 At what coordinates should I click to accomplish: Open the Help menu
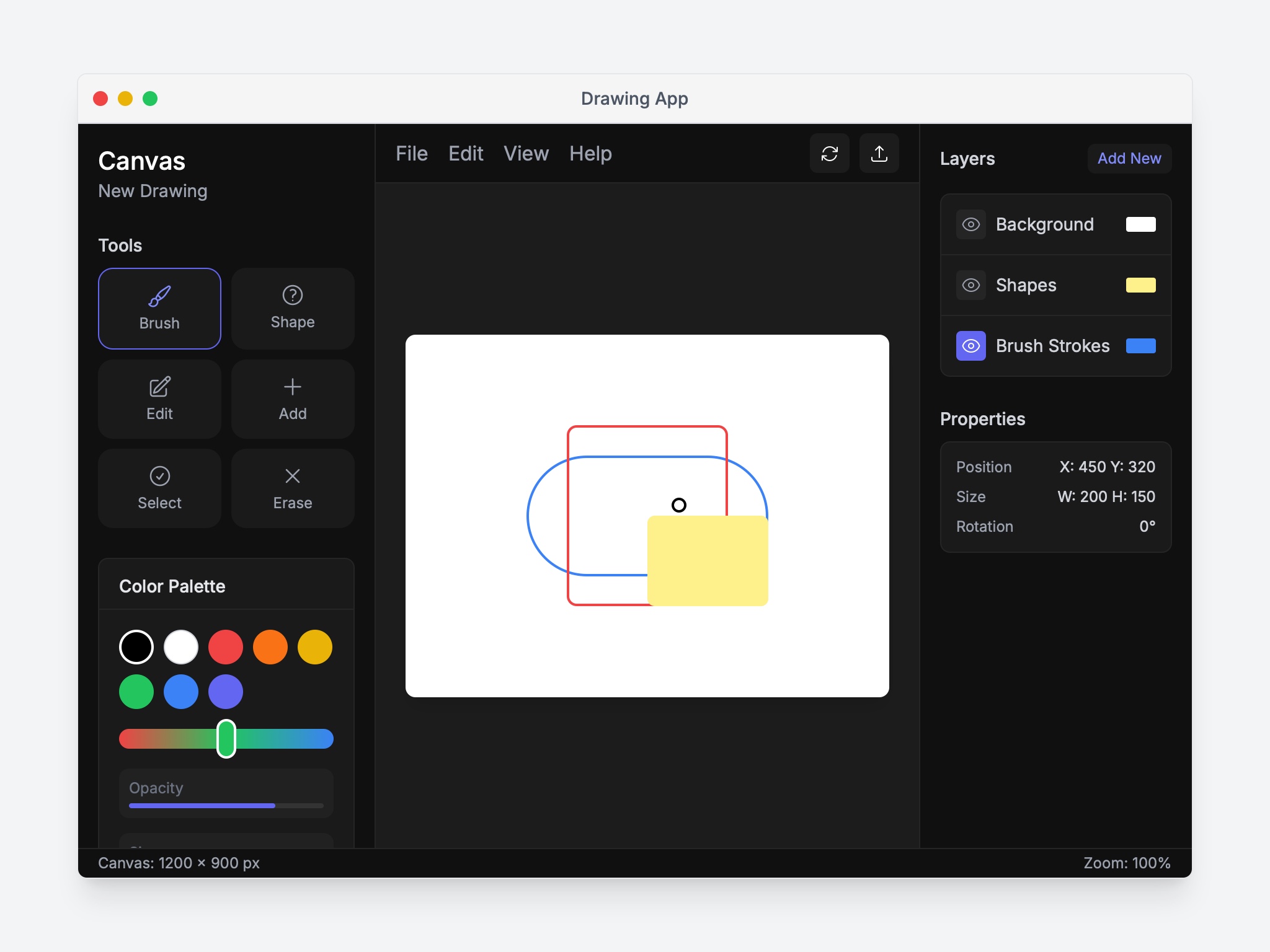coord(590,153)
